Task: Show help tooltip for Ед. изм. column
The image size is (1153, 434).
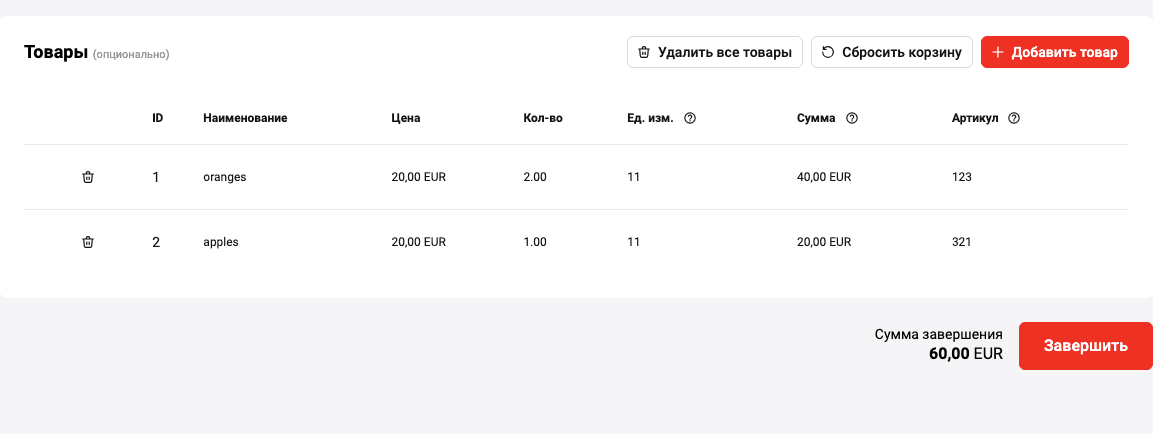Action: (x=690, y=118)
